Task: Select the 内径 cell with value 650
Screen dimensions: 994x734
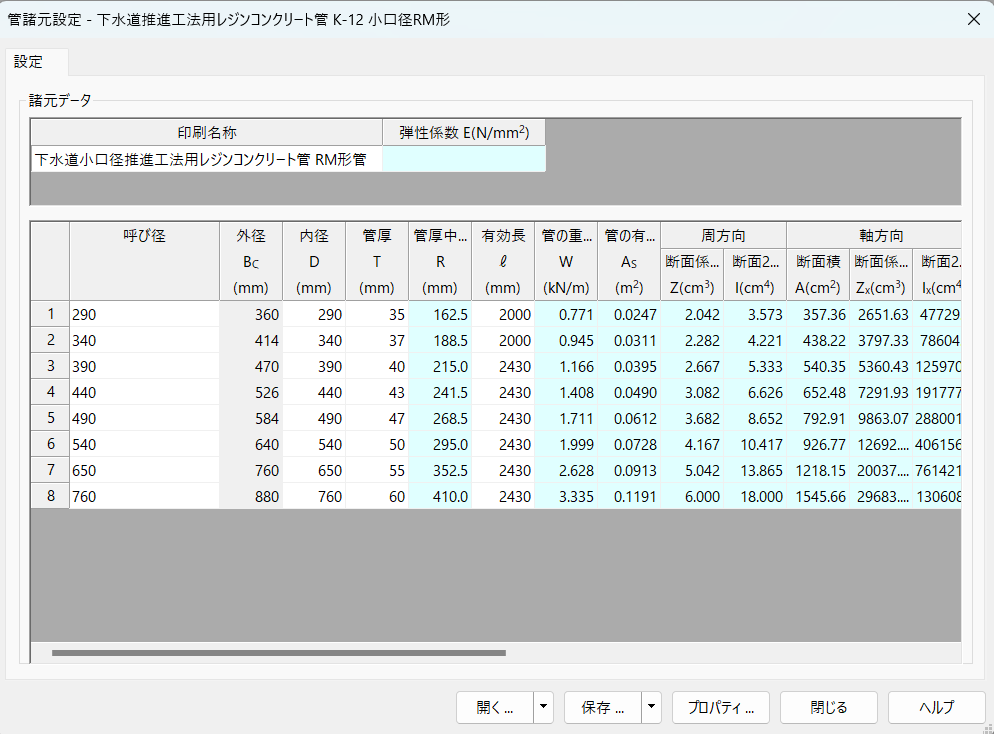Action: (x=314, y=470)
